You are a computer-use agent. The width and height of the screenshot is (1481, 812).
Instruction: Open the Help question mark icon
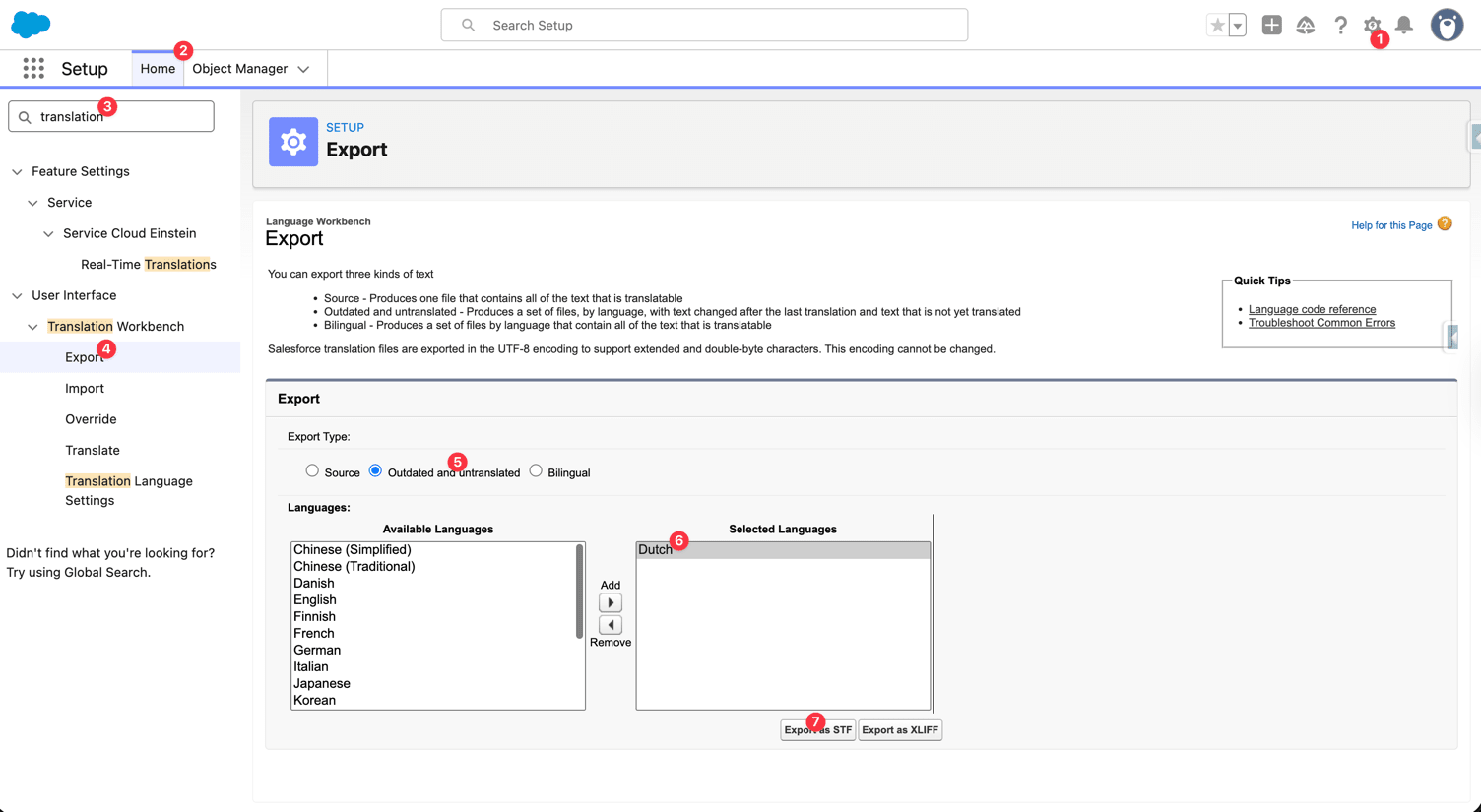[1340, 26]
